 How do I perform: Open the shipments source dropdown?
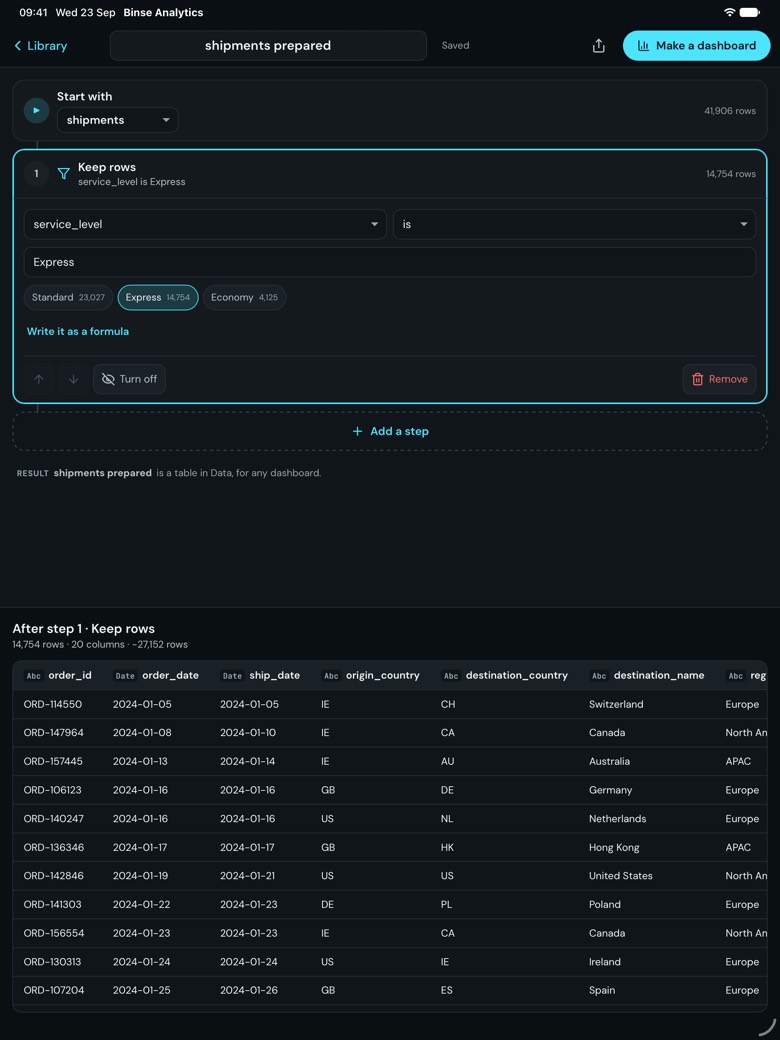(117, 120)
